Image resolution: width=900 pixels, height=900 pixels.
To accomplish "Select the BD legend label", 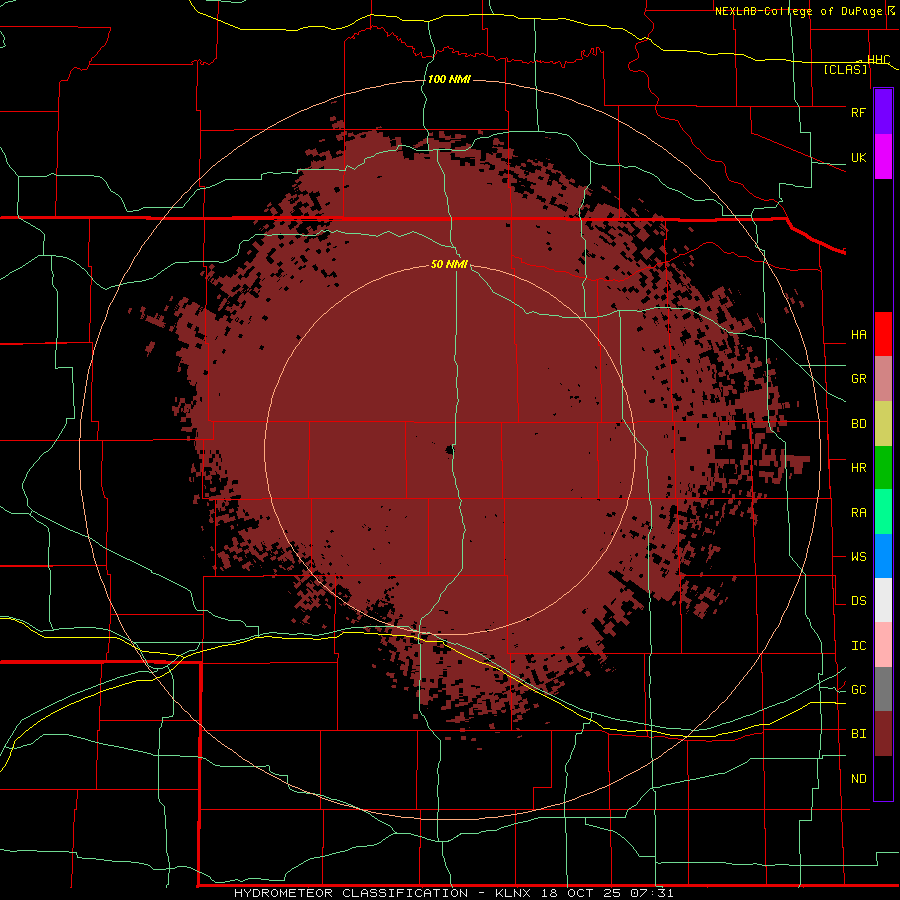I will point(859,424).
